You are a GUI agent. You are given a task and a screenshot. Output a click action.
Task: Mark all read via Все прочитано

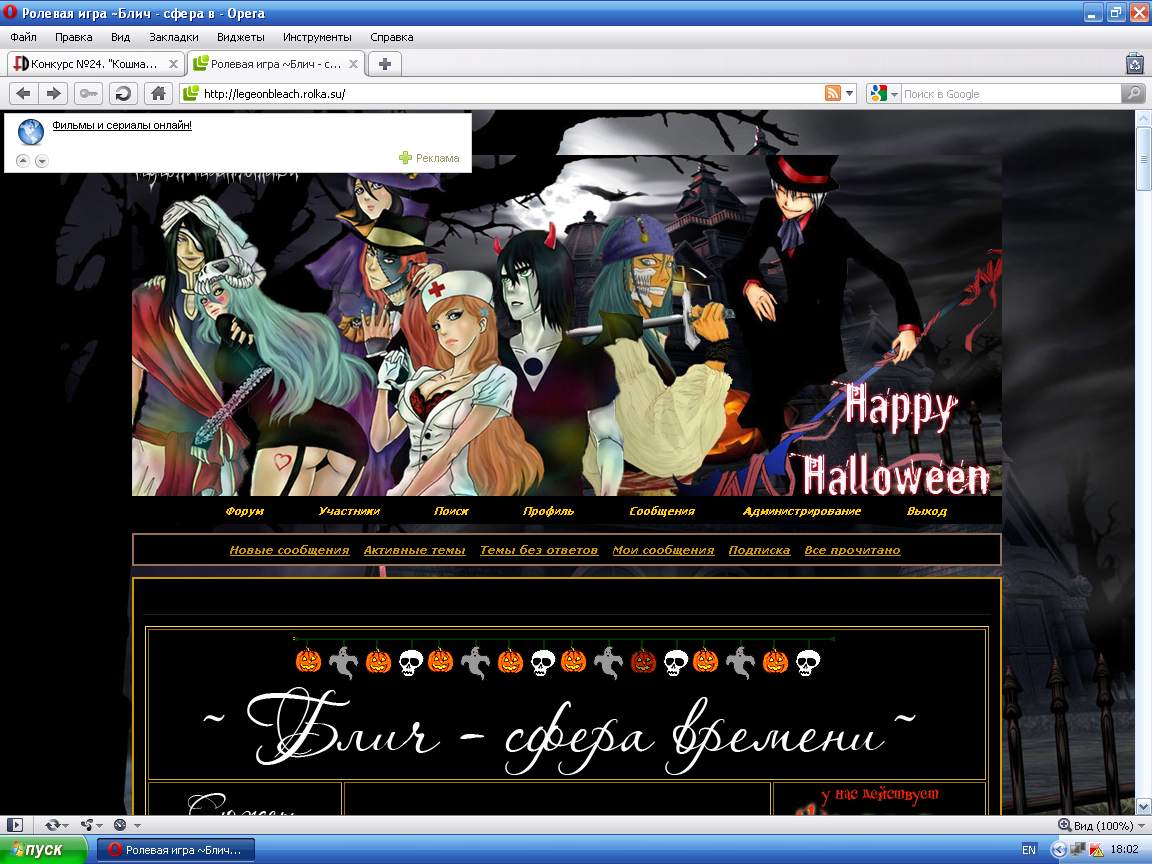tap(852, 550)
